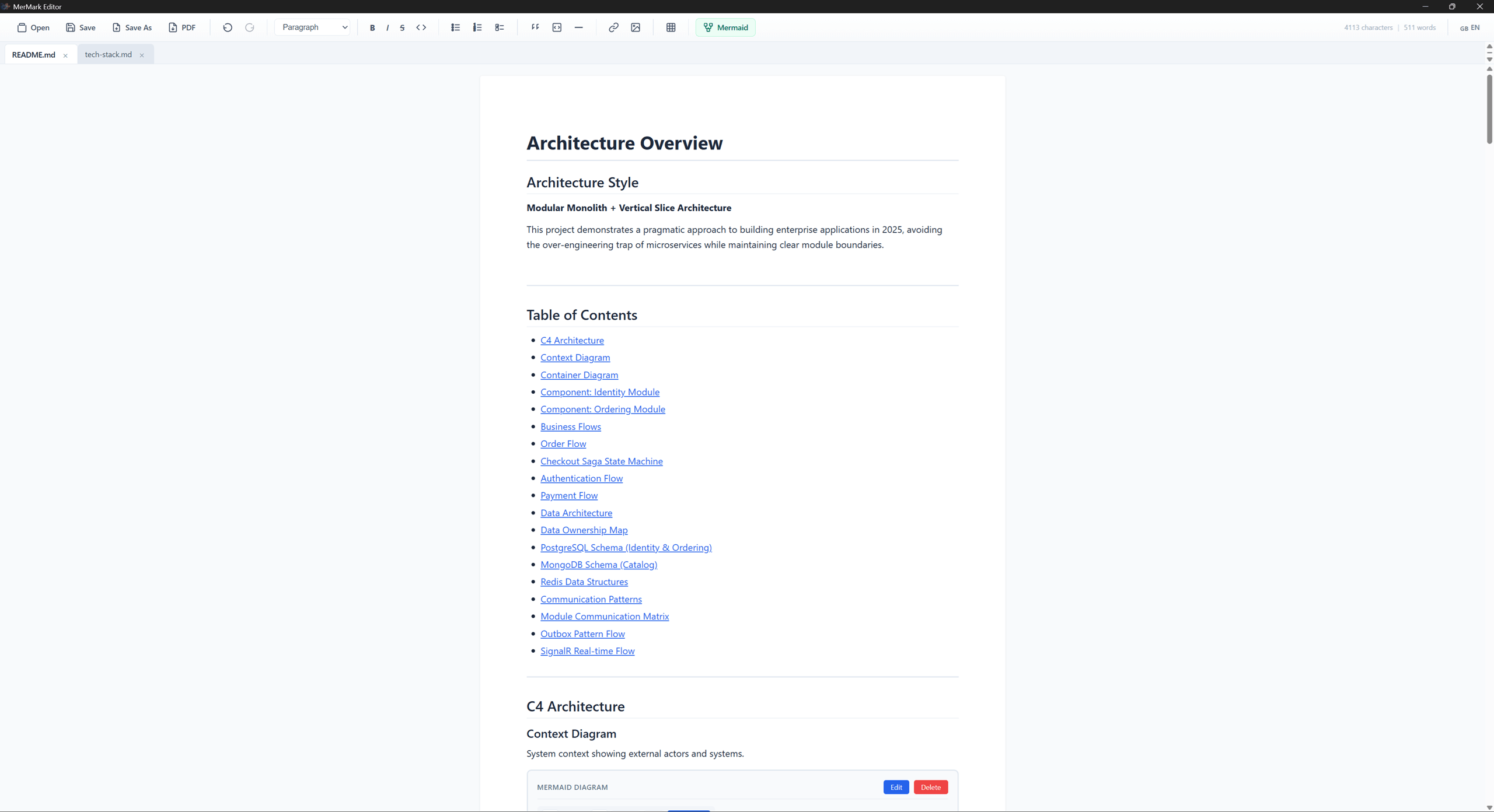Viewport: 1494px width, 812px height.
Task: Toggle strikethrough formatting
Action: (x=402, y=27)
